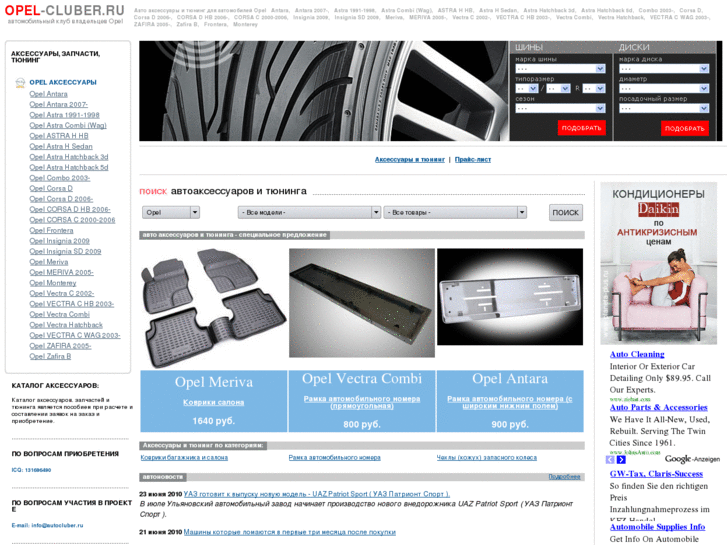The width and height of the screenshot is (727, 545).
Task: Open Opel Astra Hatchback 3d link
Action: 69,157
